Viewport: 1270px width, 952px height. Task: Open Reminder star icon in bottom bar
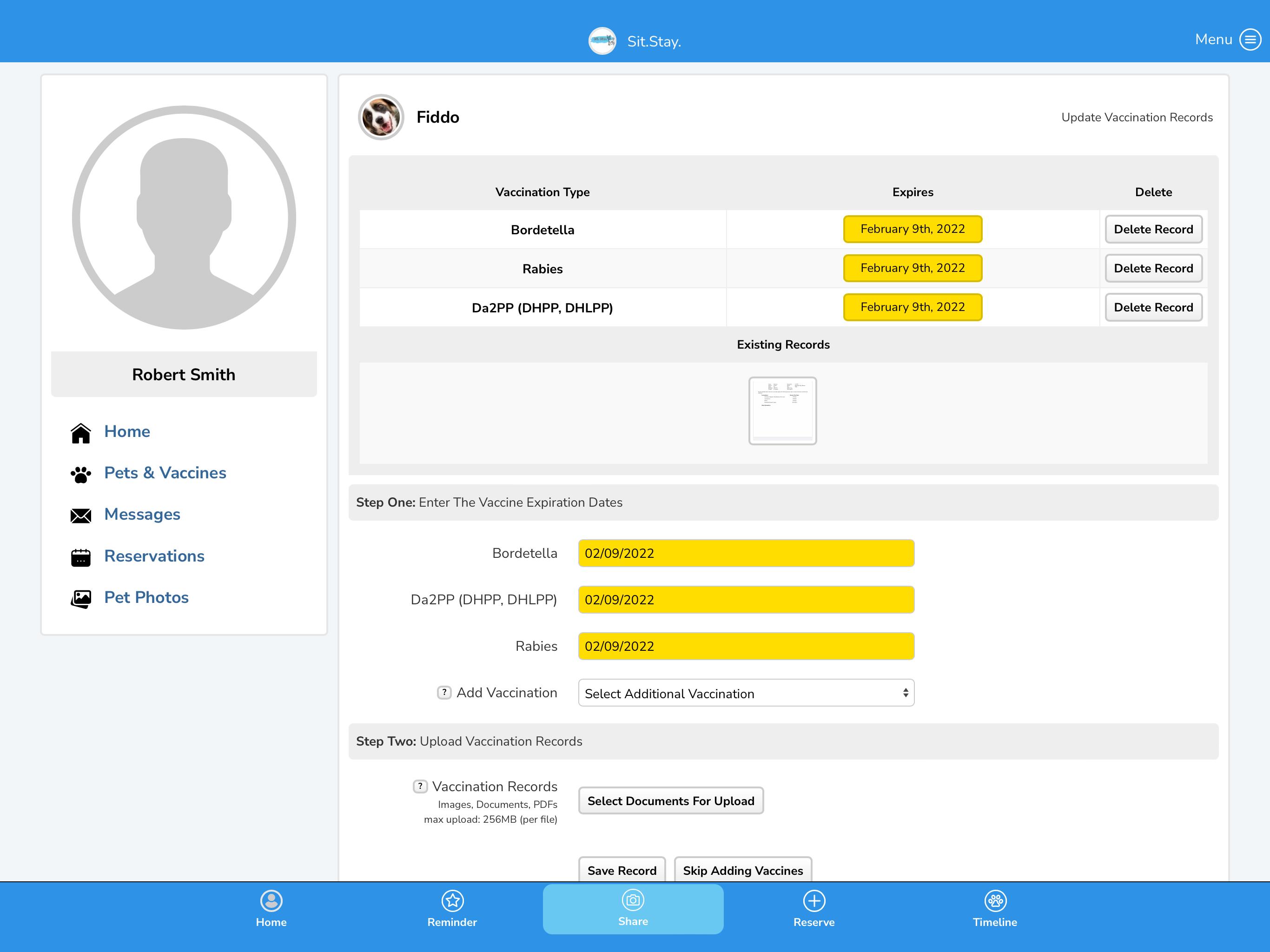coord(452,900)
